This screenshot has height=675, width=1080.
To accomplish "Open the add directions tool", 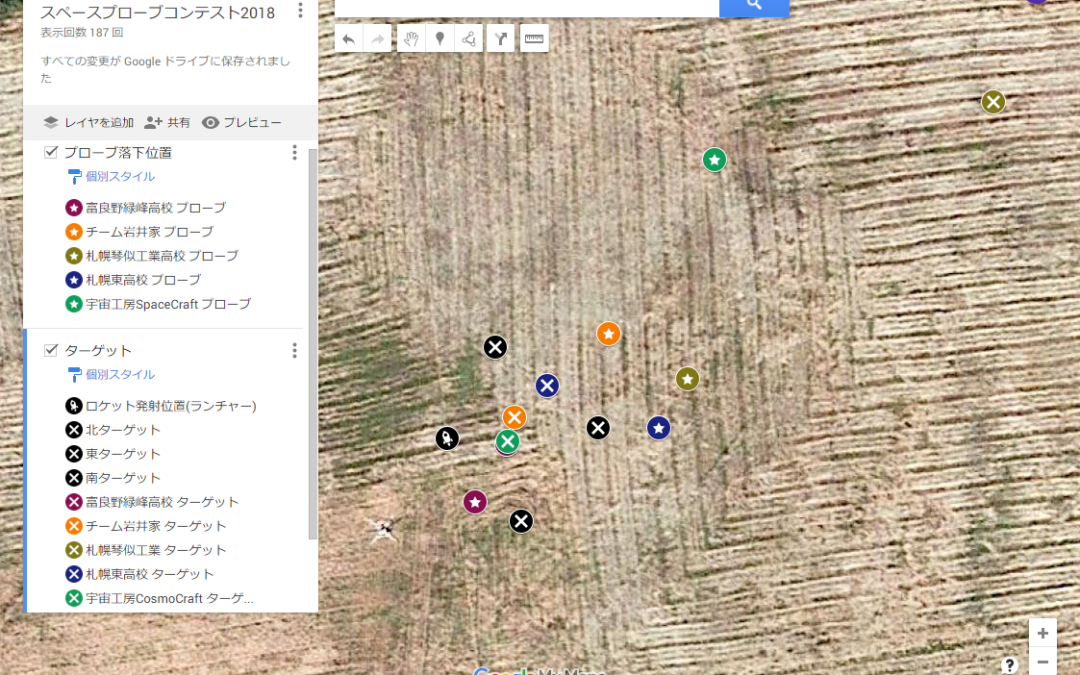I will 501,39.
